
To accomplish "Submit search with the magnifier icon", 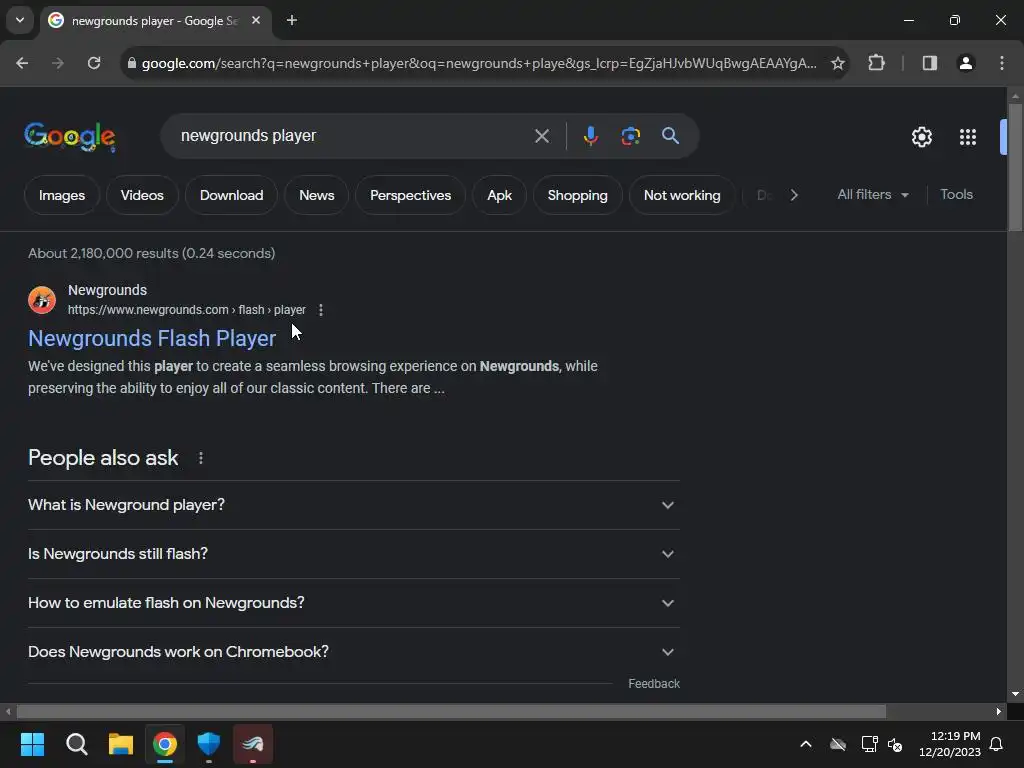I will click(x=670, y=136).
